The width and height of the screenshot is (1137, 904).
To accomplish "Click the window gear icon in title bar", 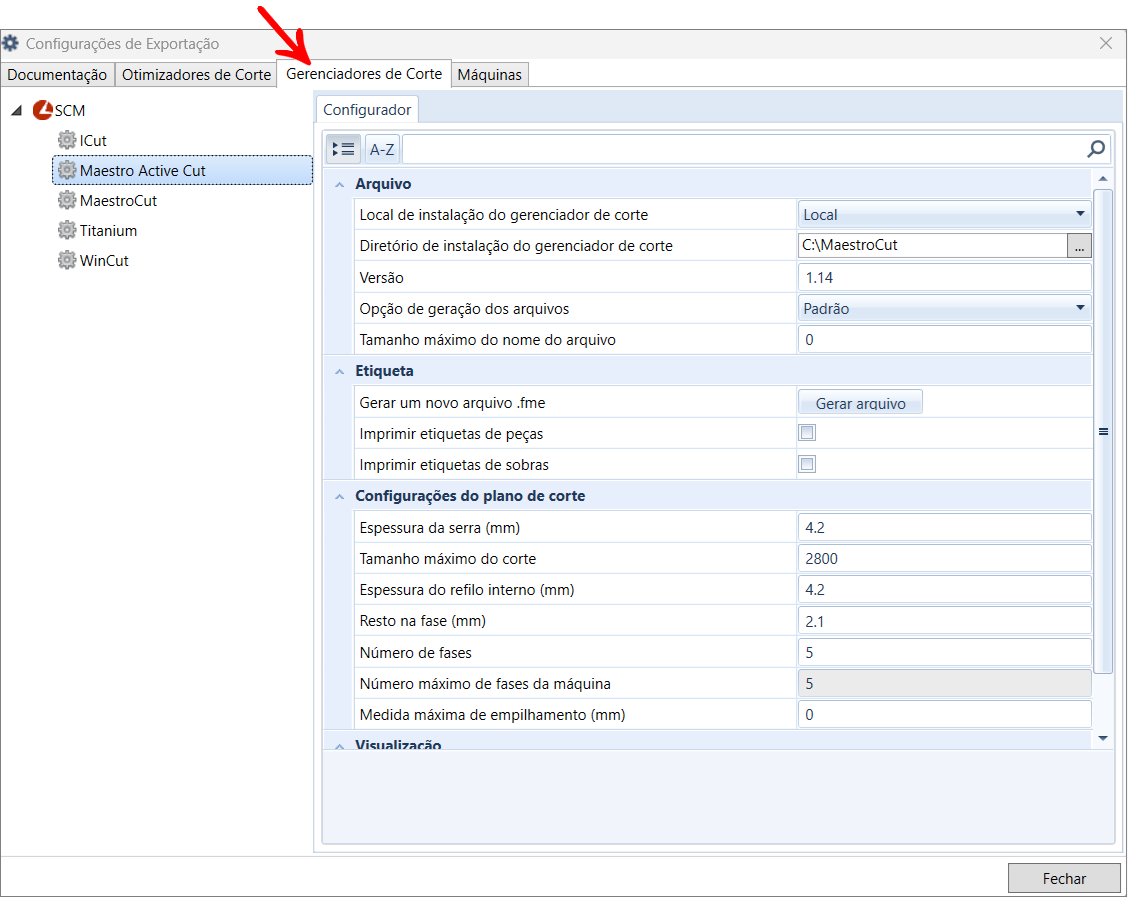I will click(x=10, y=43).
